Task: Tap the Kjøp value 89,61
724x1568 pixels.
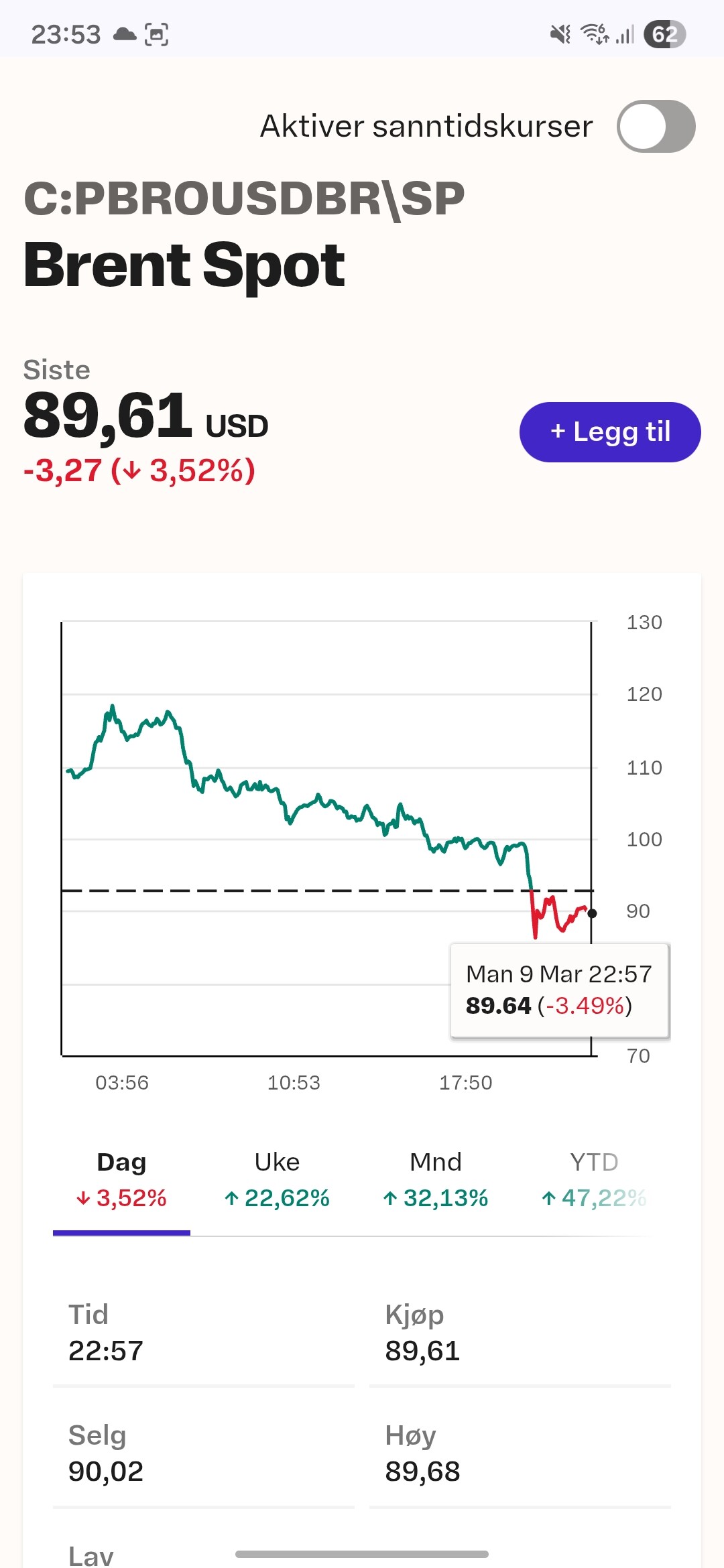Action: pos(422,1351)
